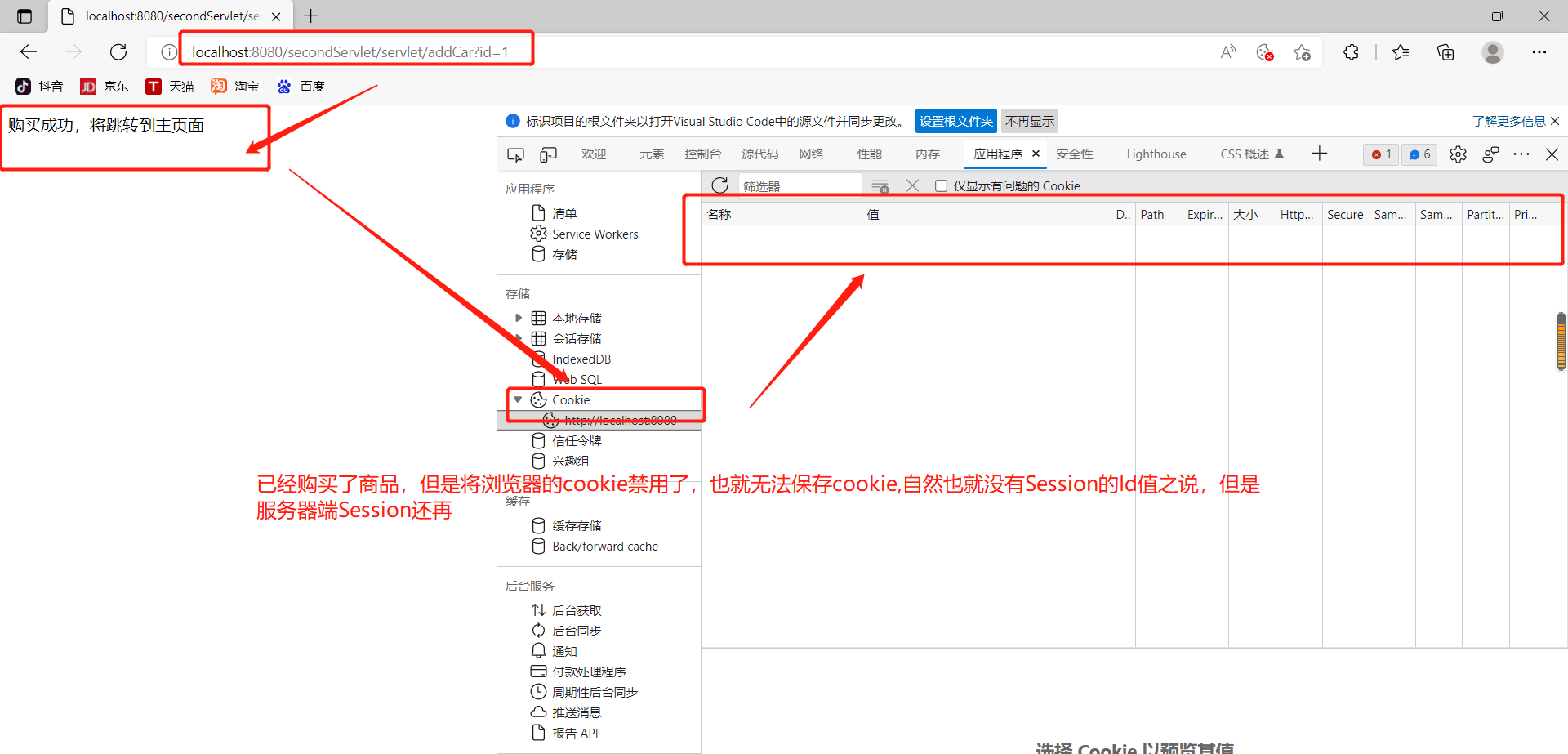Open browser settings and more menu
Image resolution: width=1568 pixels, height=754 pixels.
pos(1539,52)
